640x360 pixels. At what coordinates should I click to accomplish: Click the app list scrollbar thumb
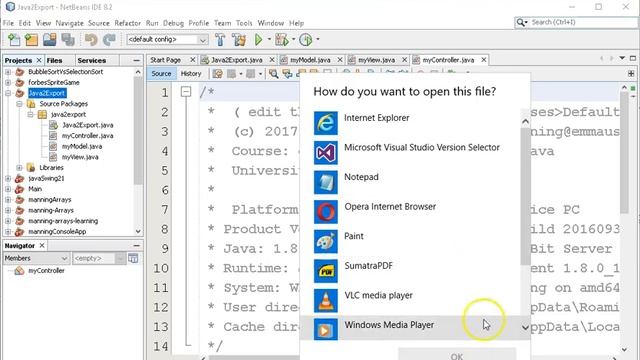pos(525,196)
